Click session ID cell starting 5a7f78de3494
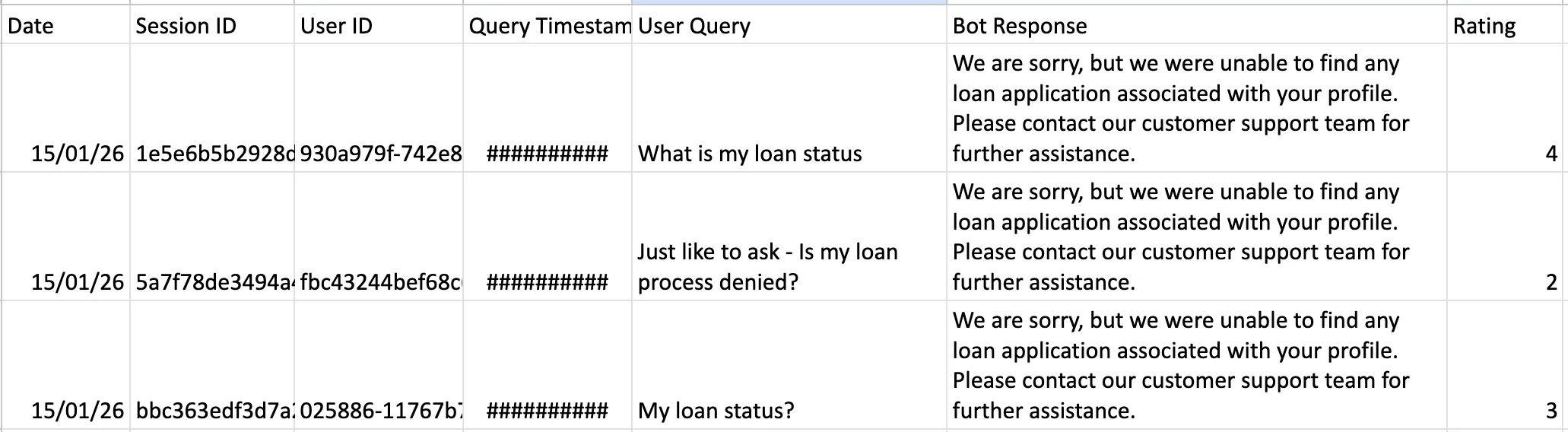 (212, 237)
